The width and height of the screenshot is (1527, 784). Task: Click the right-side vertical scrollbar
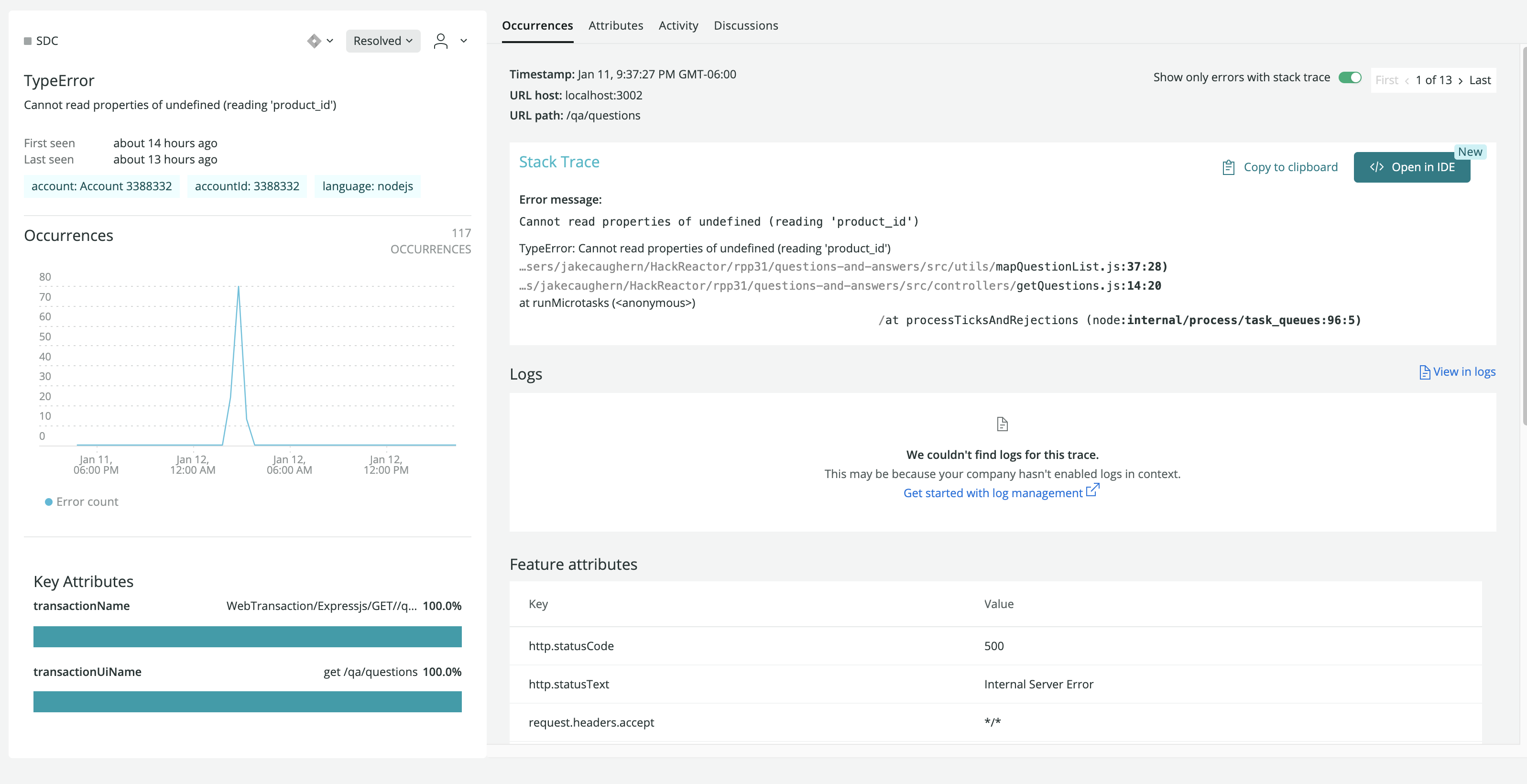[1524, 237]
